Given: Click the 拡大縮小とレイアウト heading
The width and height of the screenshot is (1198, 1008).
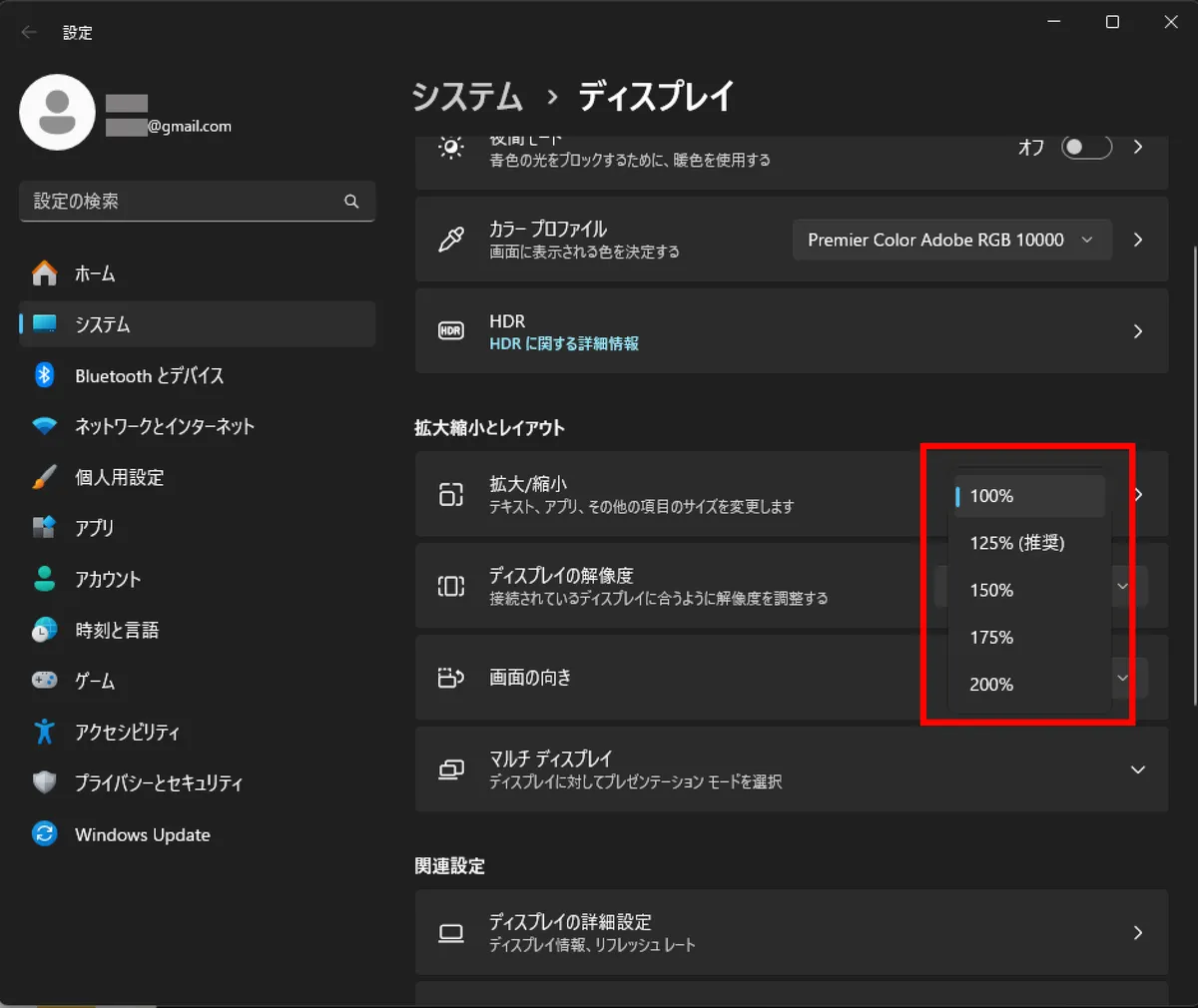Looking at the screenshot, I should point(489,428).
